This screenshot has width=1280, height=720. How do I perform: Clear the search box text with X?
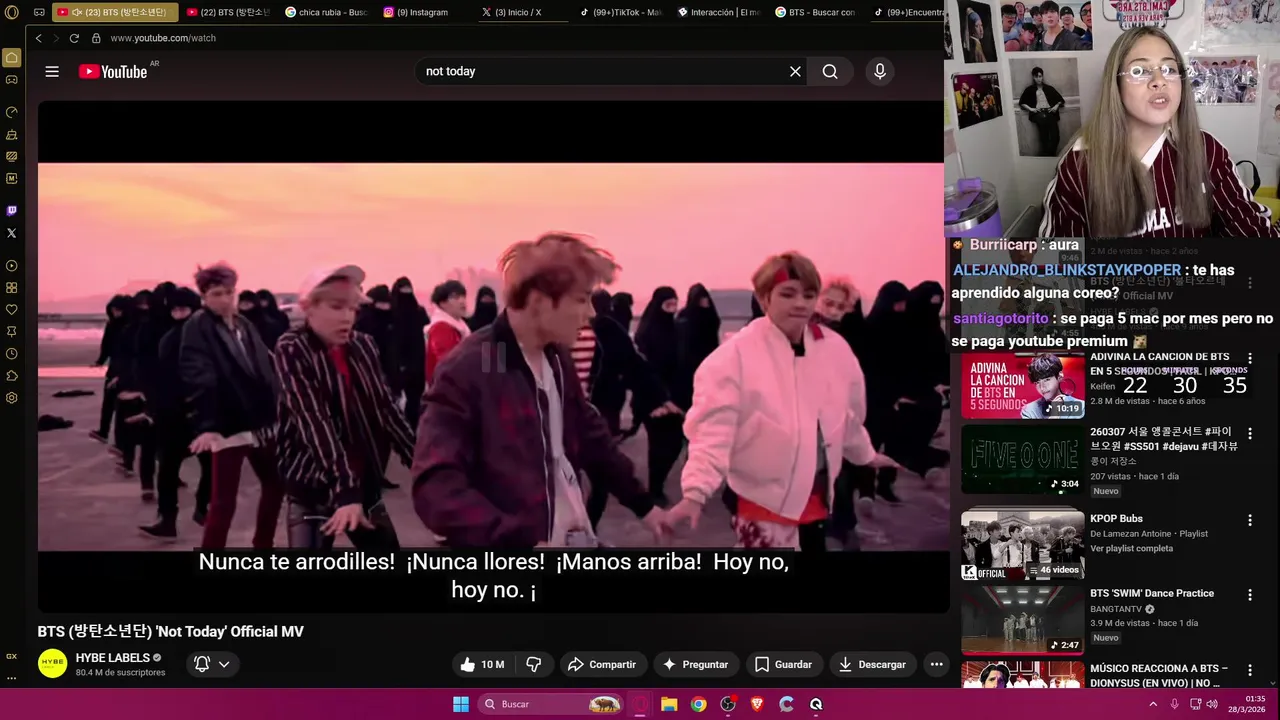click(x=795, y=71)
